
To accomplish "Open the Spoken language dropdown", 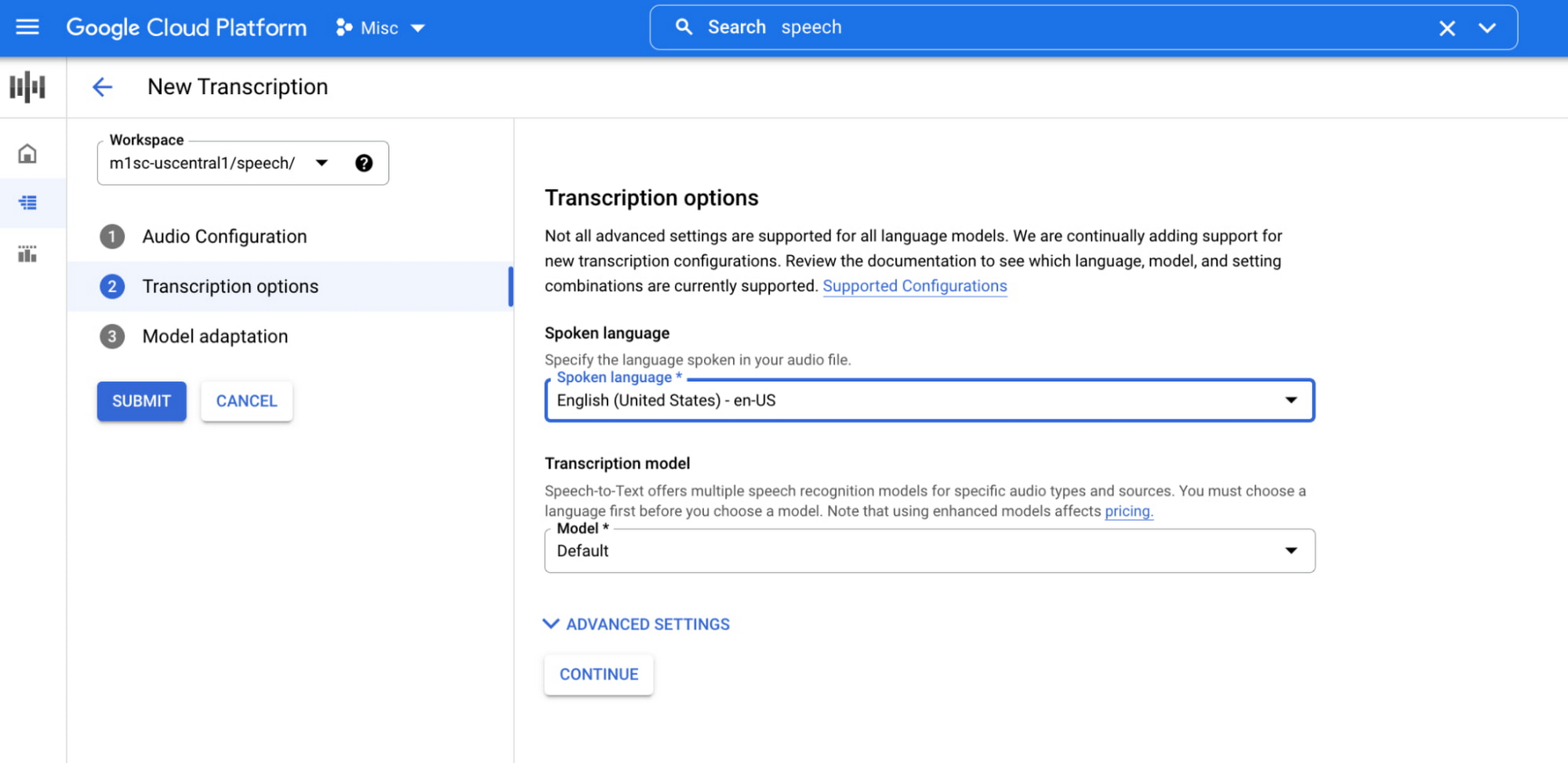I will [929, 401].
